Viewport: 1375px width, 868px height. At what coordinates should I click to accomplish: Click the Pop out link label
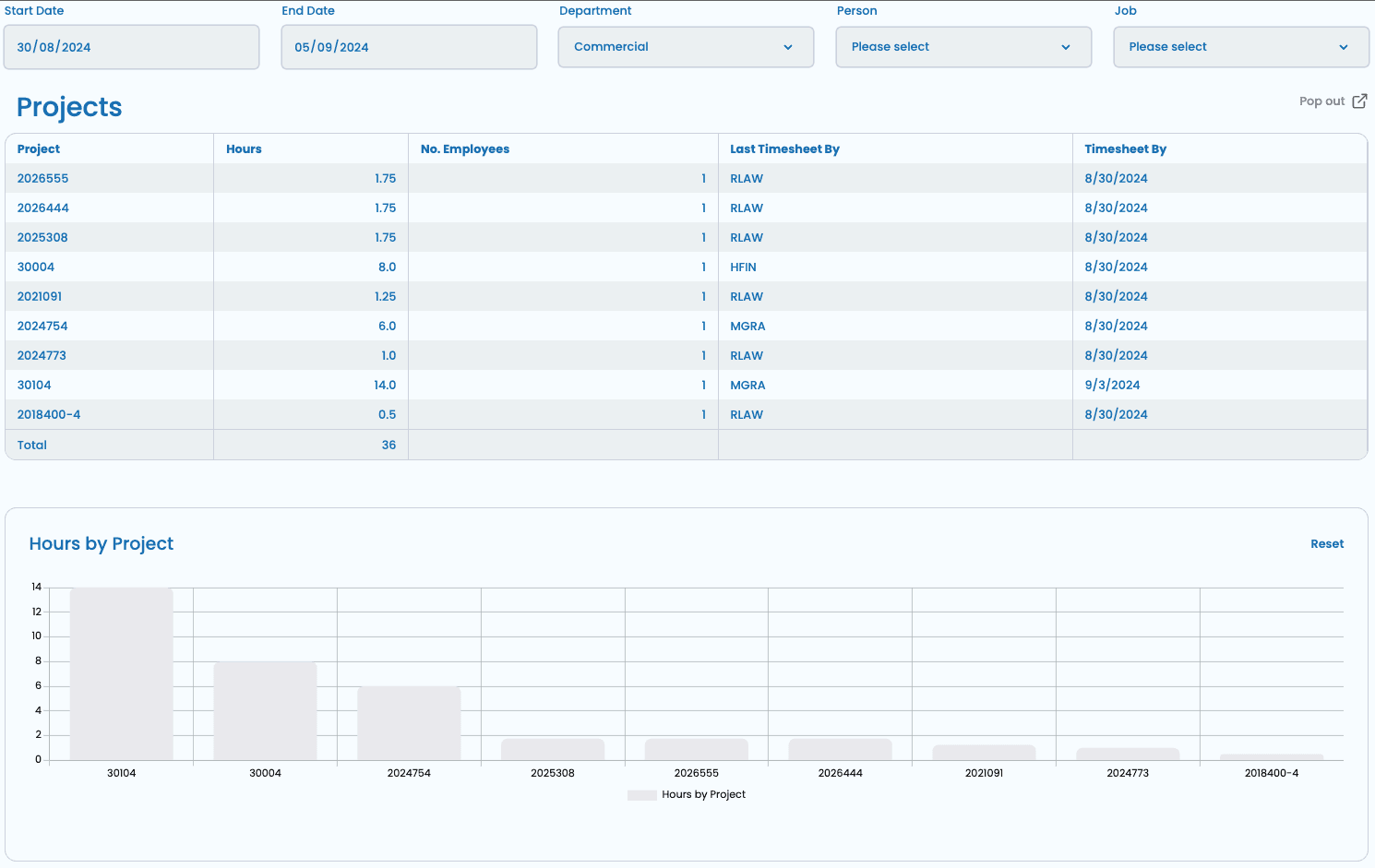click(1321, 101)
